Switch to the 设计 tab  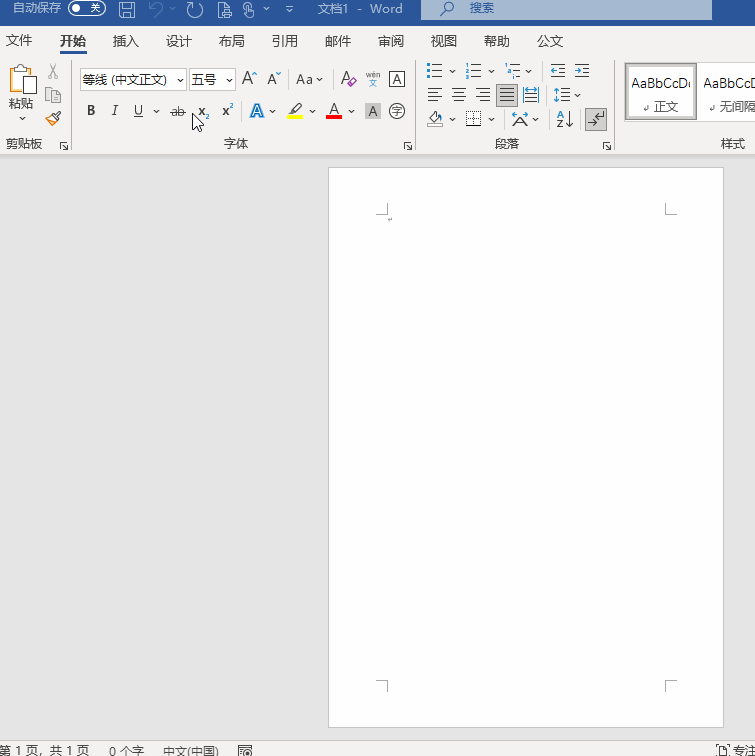[179, 41]
